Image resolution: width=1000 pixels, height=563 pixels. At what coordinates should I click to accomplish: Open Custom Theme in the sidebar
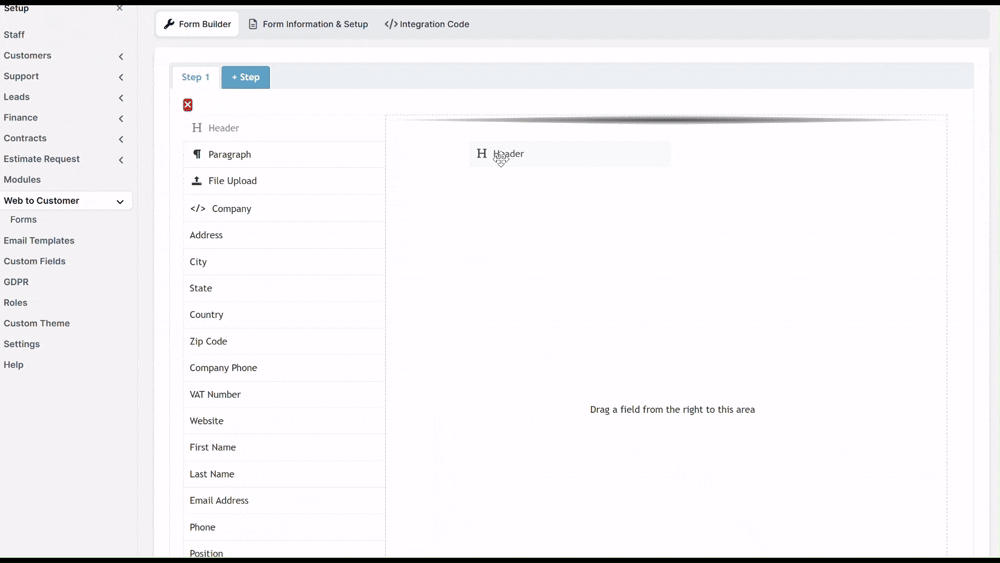(x=36, y=323)
